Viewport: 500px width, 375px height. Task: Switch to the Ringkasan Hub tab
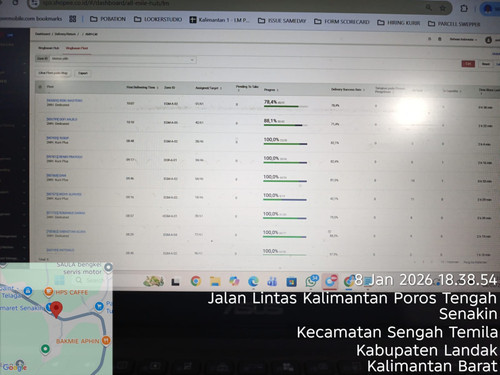49,48
